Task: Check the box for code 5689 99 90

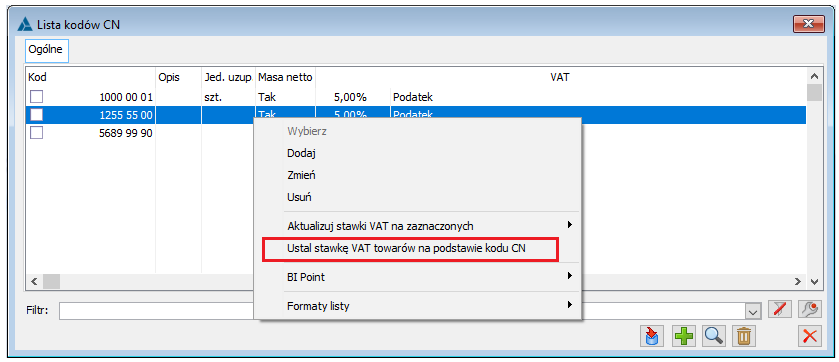Action: click(36, 133)
